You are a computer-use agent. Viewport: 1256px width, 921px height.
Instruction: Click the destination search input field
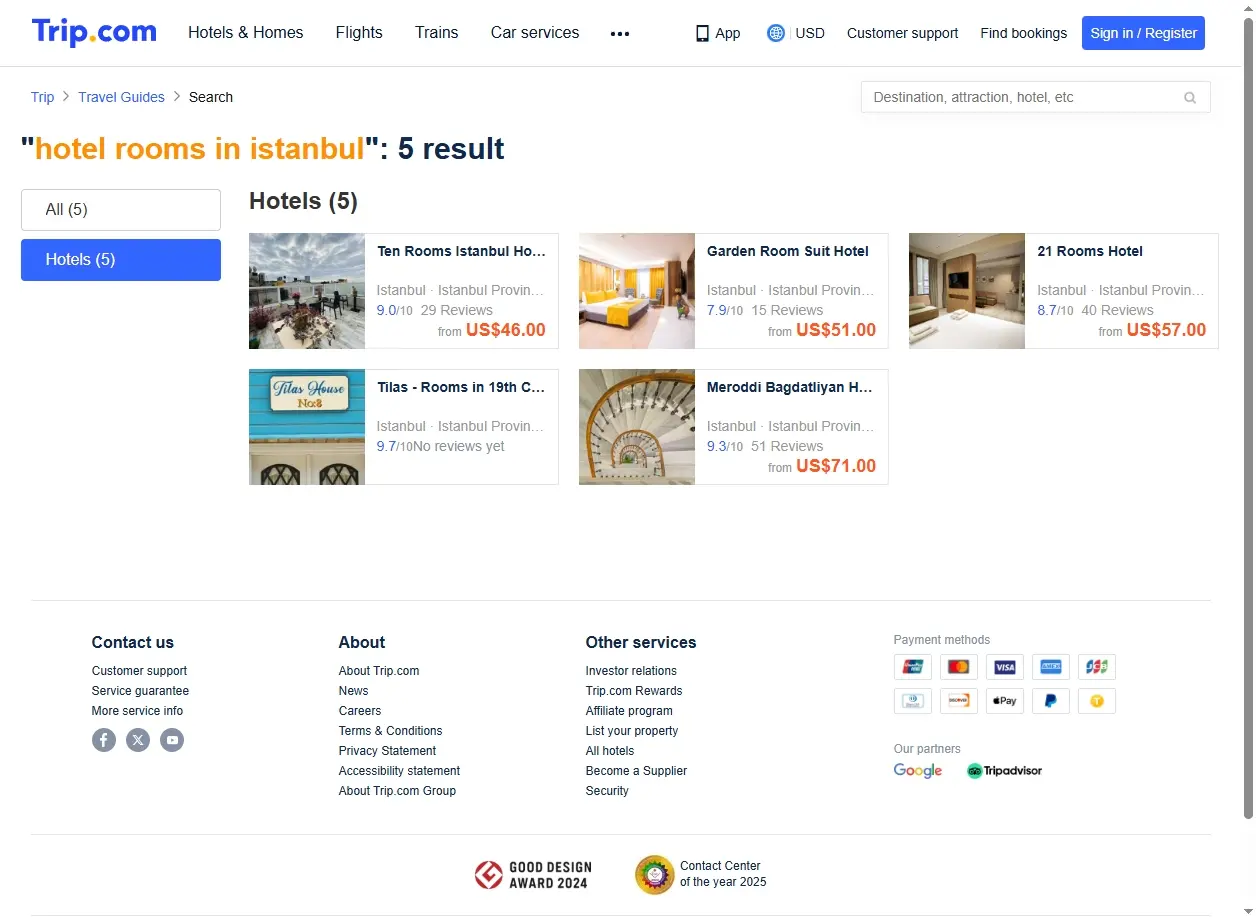click(1035, 97)
